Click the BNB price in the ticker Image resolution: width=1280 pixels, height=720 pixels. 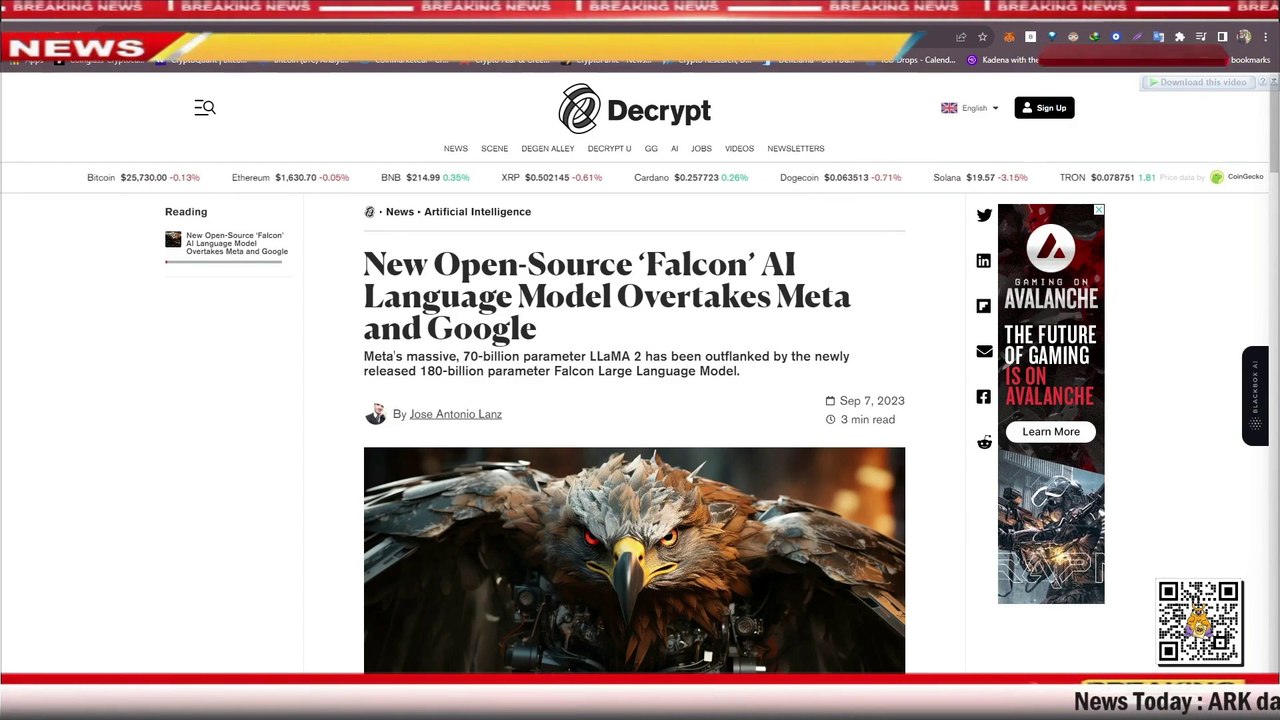(x=425, y=178)
